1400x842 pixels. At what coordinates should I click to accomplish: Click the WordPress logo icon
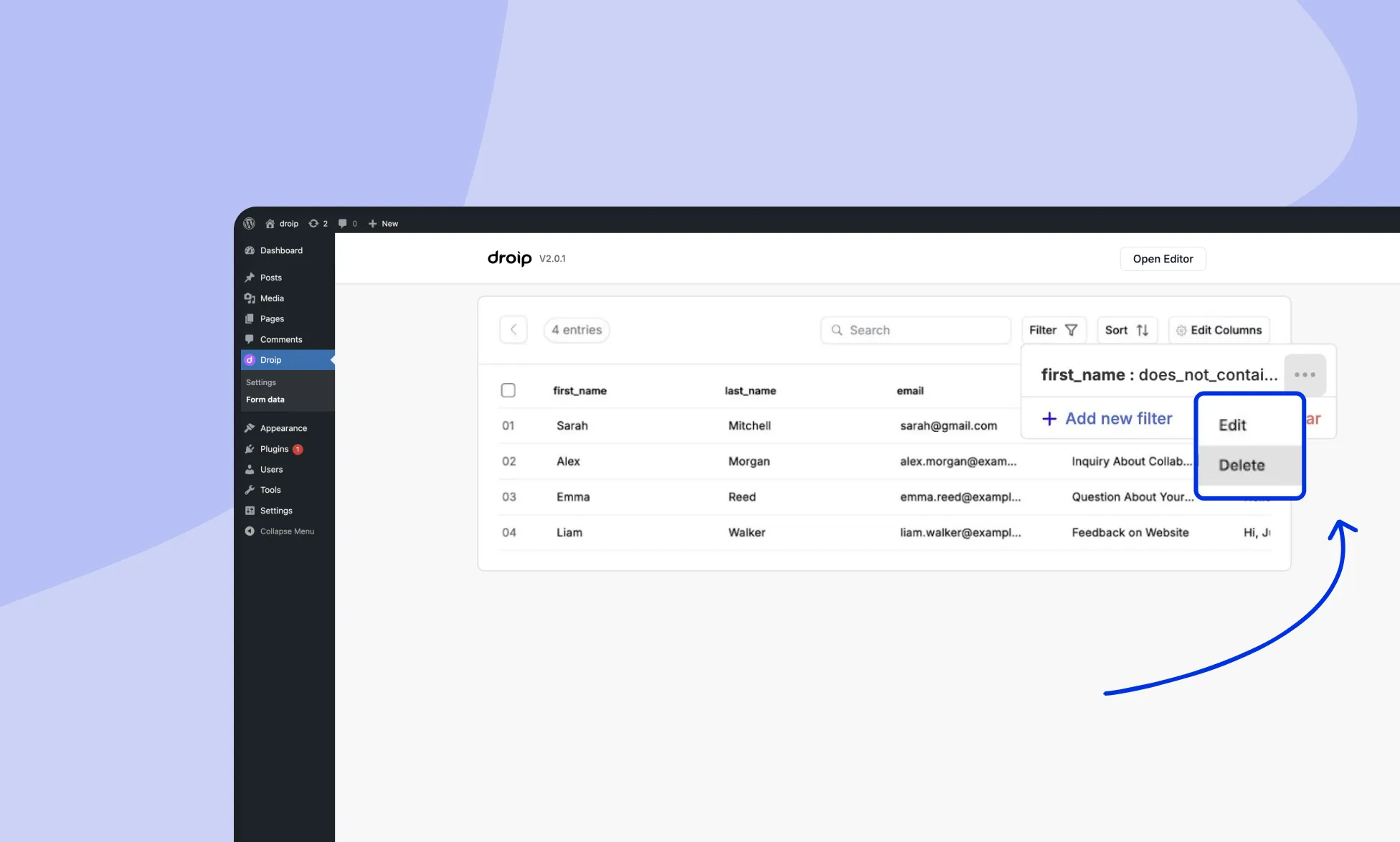click(249, 223)
